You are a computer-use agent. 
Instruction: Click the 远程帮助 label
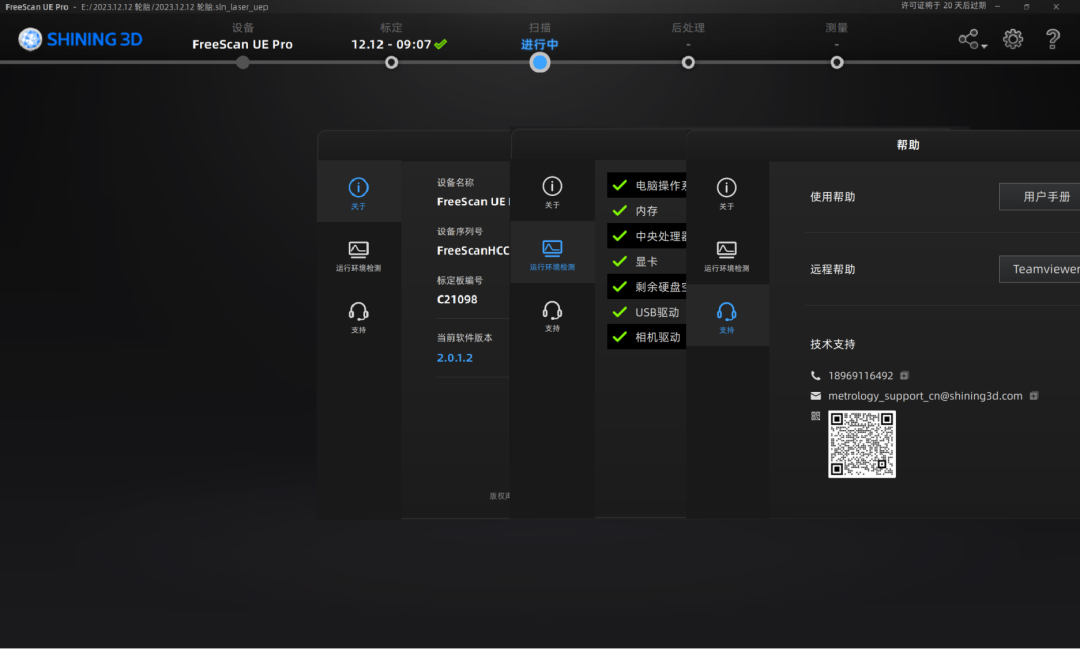tap(833, 269)
